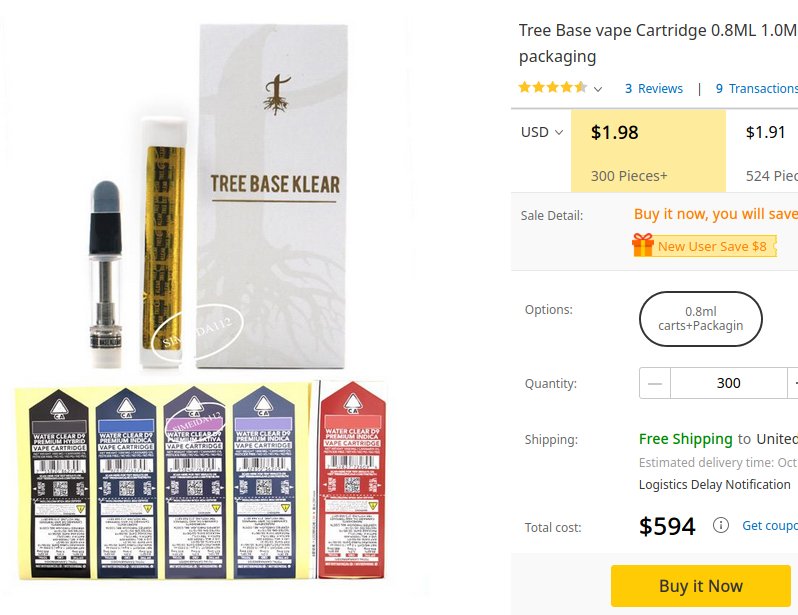Click the gift box icon for new users
The image size is (798, 615).
[x=643, y=245]
